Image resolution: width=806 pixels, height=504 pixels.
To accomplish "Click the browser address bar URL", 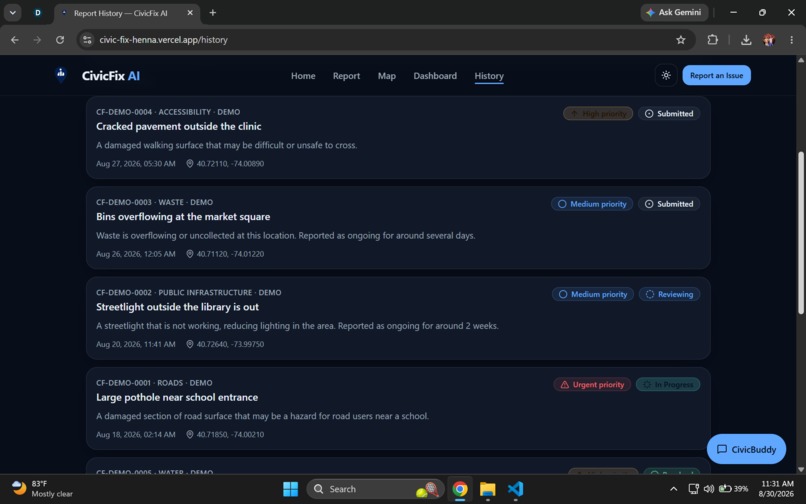I will [163, 40].
